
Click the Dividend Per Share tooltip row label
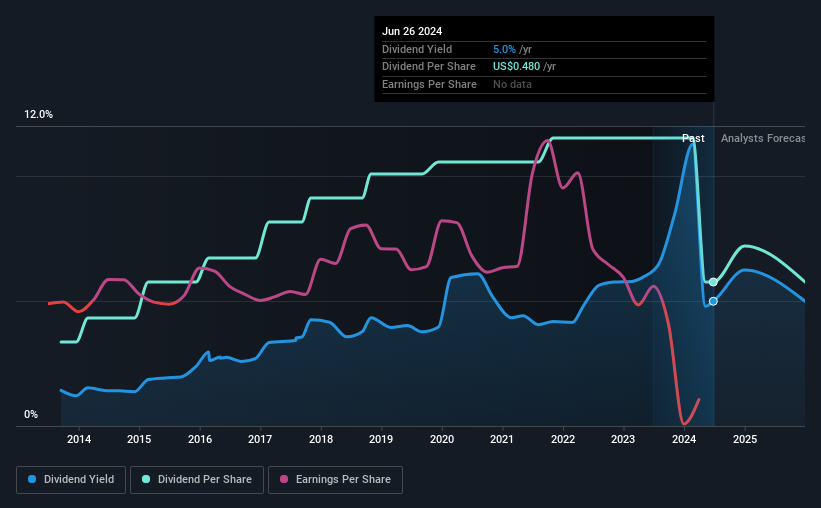click(x=429, y=67)
